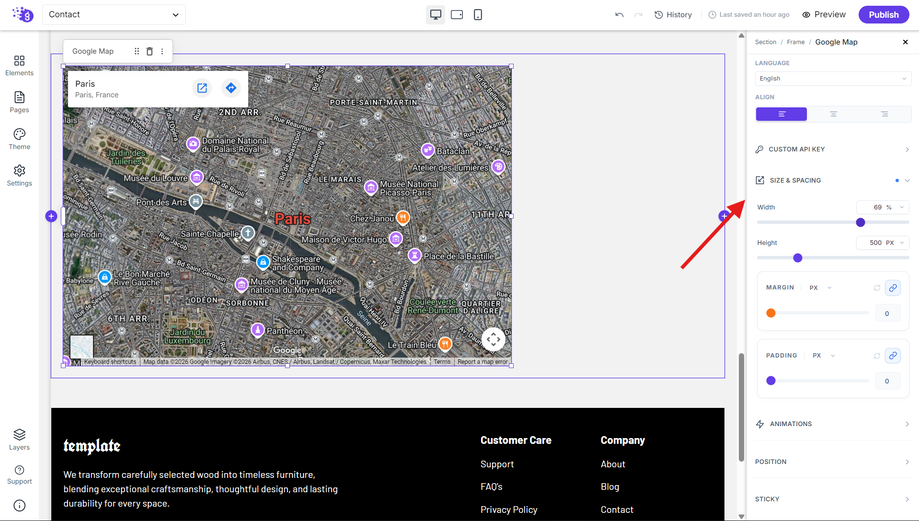
Task: Toggle map fullscreen button
Action: click(493, 339)
